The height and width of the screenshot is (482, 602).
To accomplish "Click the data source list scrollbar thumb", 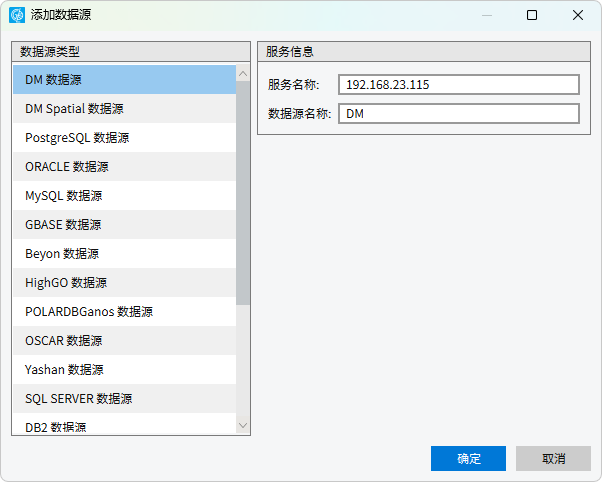I will click(x=243, y=193).
